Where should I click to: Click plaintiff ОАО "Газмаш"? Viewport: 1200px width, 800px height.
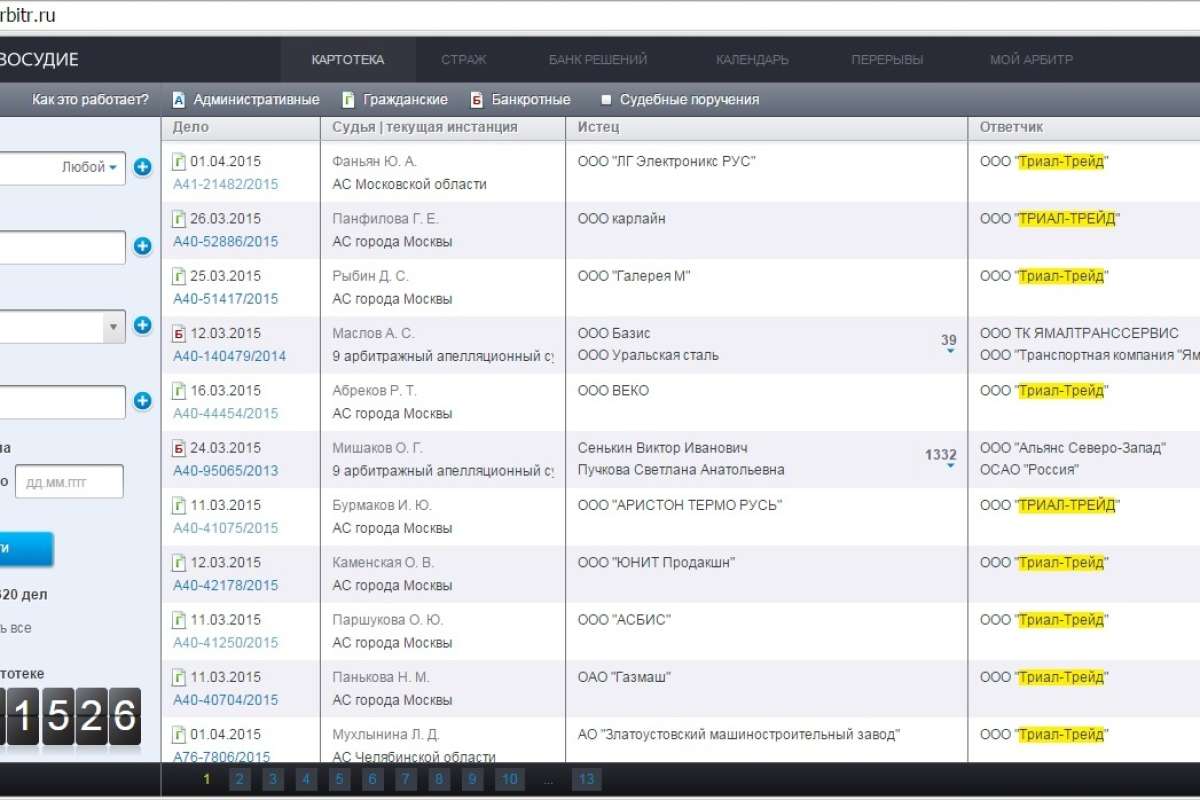coord(624,677)
